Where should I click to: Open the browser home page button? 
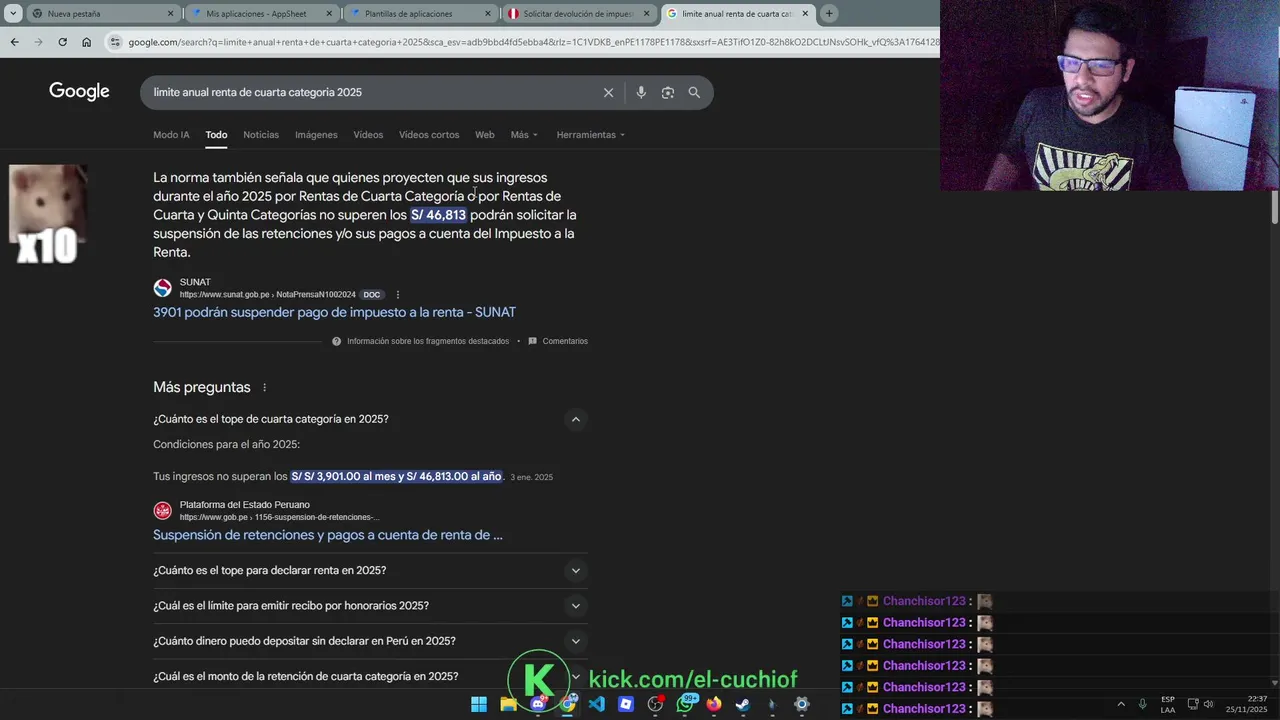pyautogui.click(x=86, y=42)
